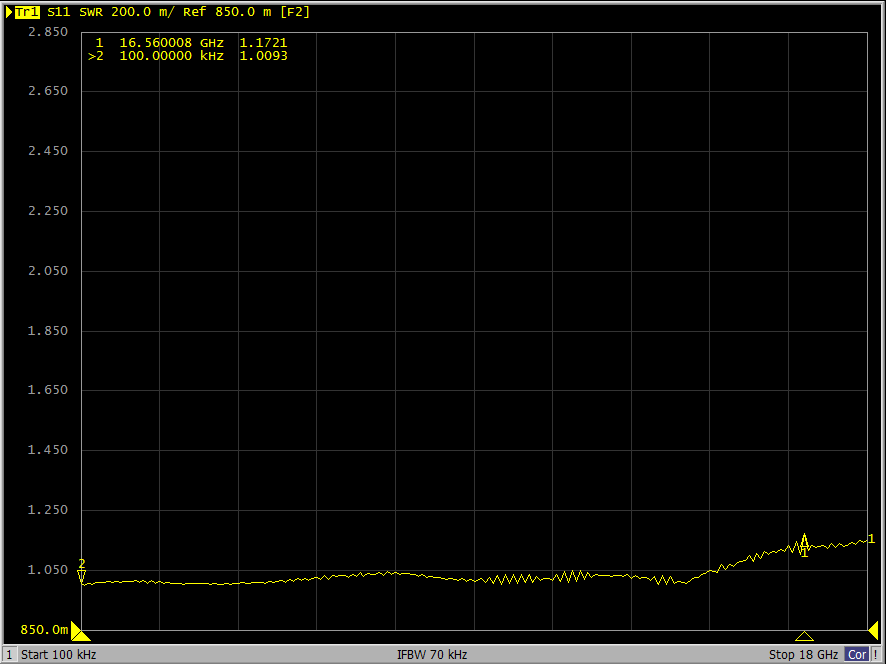Viewport: 886px width, 664px height.
Task: Click the Tr1 active trace label
Action: 26,12
